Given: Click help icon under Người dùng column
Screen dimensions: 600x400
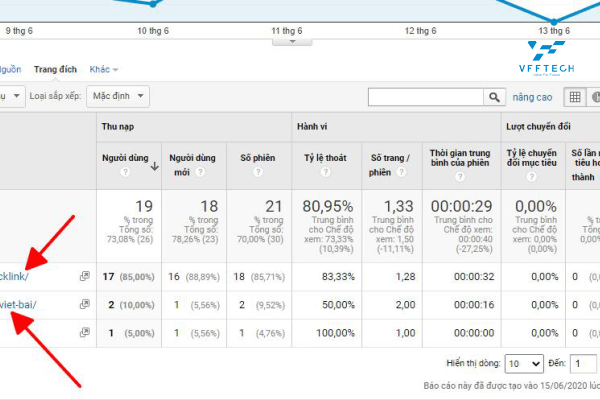Looking at the screenshot, I should [125, 172].
